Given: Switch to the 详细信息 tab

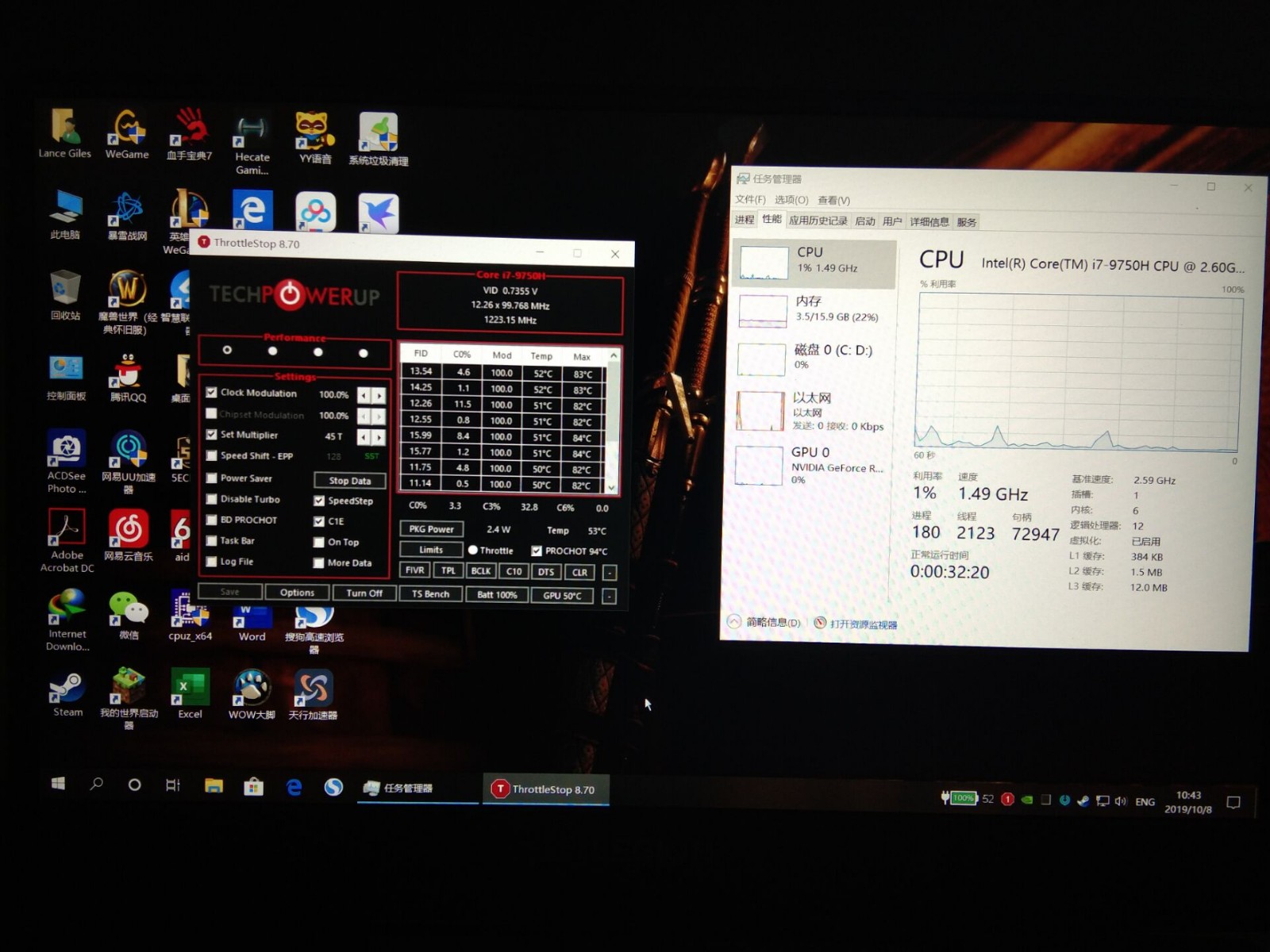Looking at the screenshot, I should pyautogui.click(x=929, y=222).
